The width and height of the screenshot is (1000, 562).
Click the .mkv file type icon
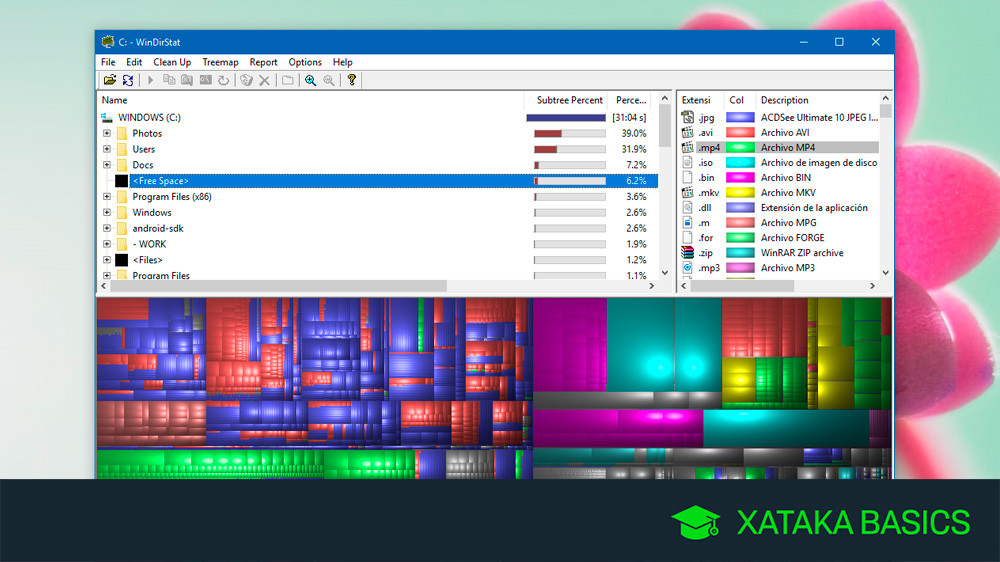coord(688,193)
